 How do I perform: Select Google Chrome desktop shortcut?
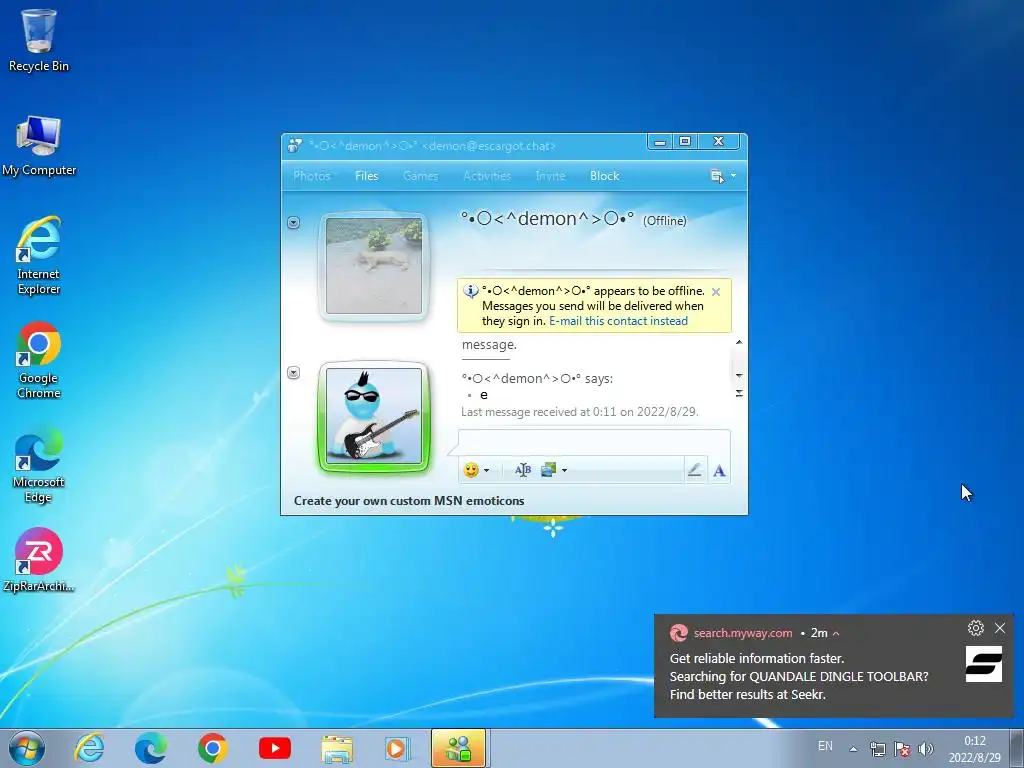[39, 360]
